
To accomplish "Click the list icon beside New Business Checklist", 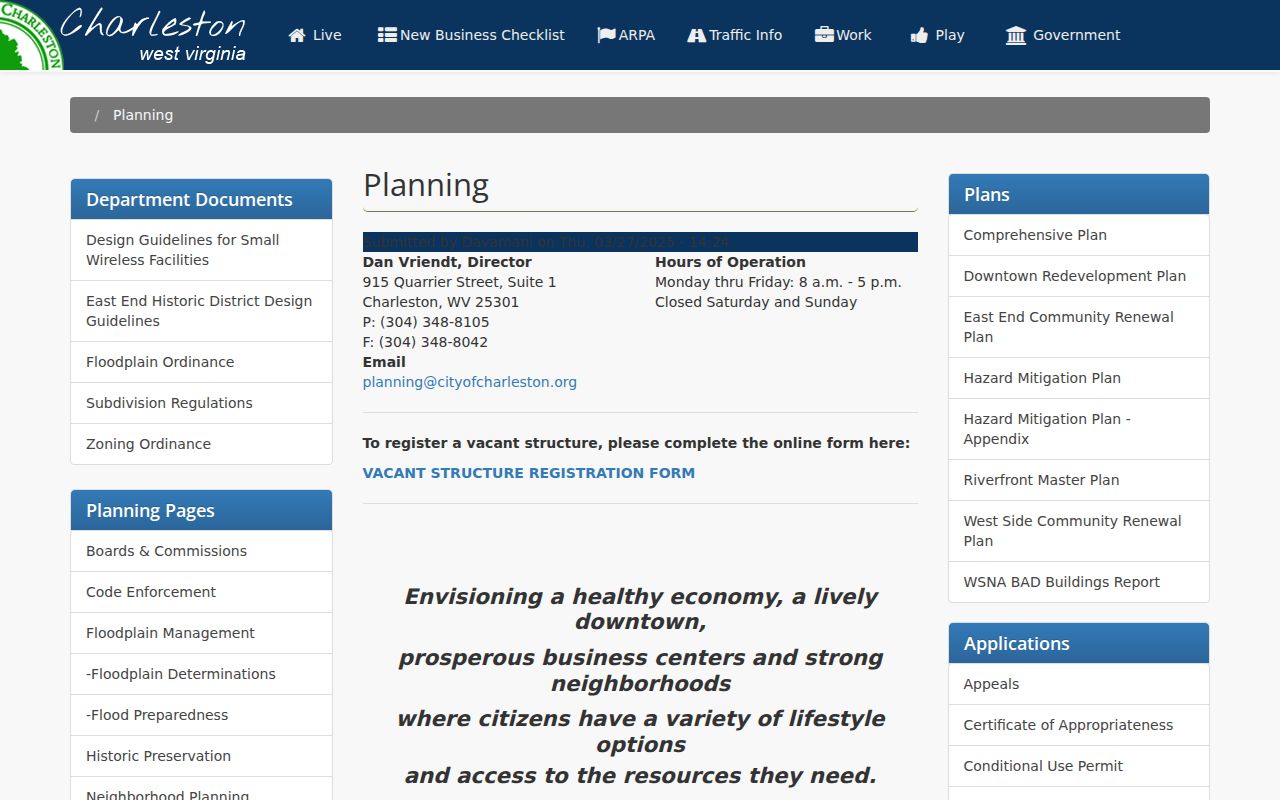I will coord(387,34).
